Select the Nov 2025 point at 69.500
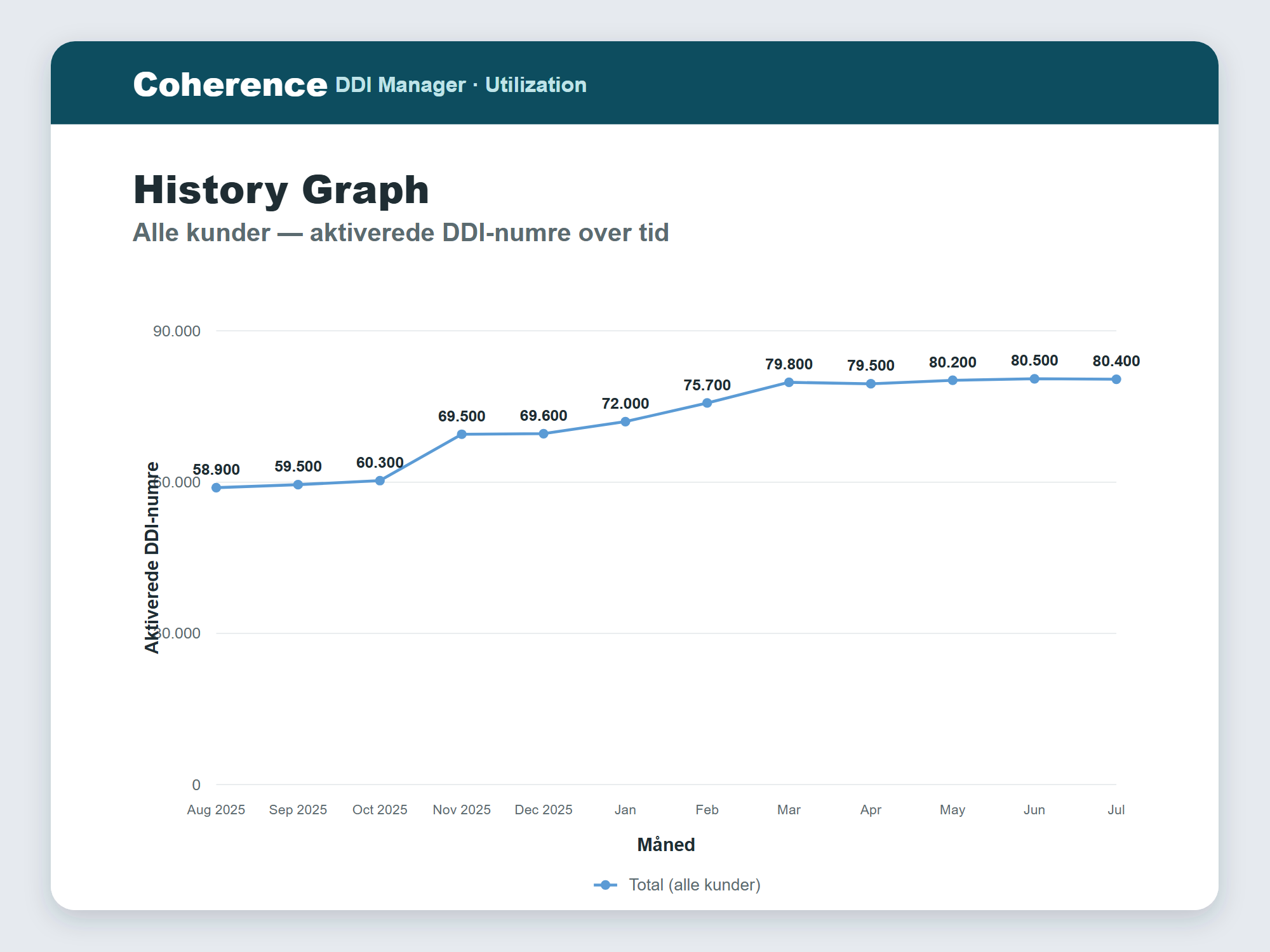 [462, 434]
